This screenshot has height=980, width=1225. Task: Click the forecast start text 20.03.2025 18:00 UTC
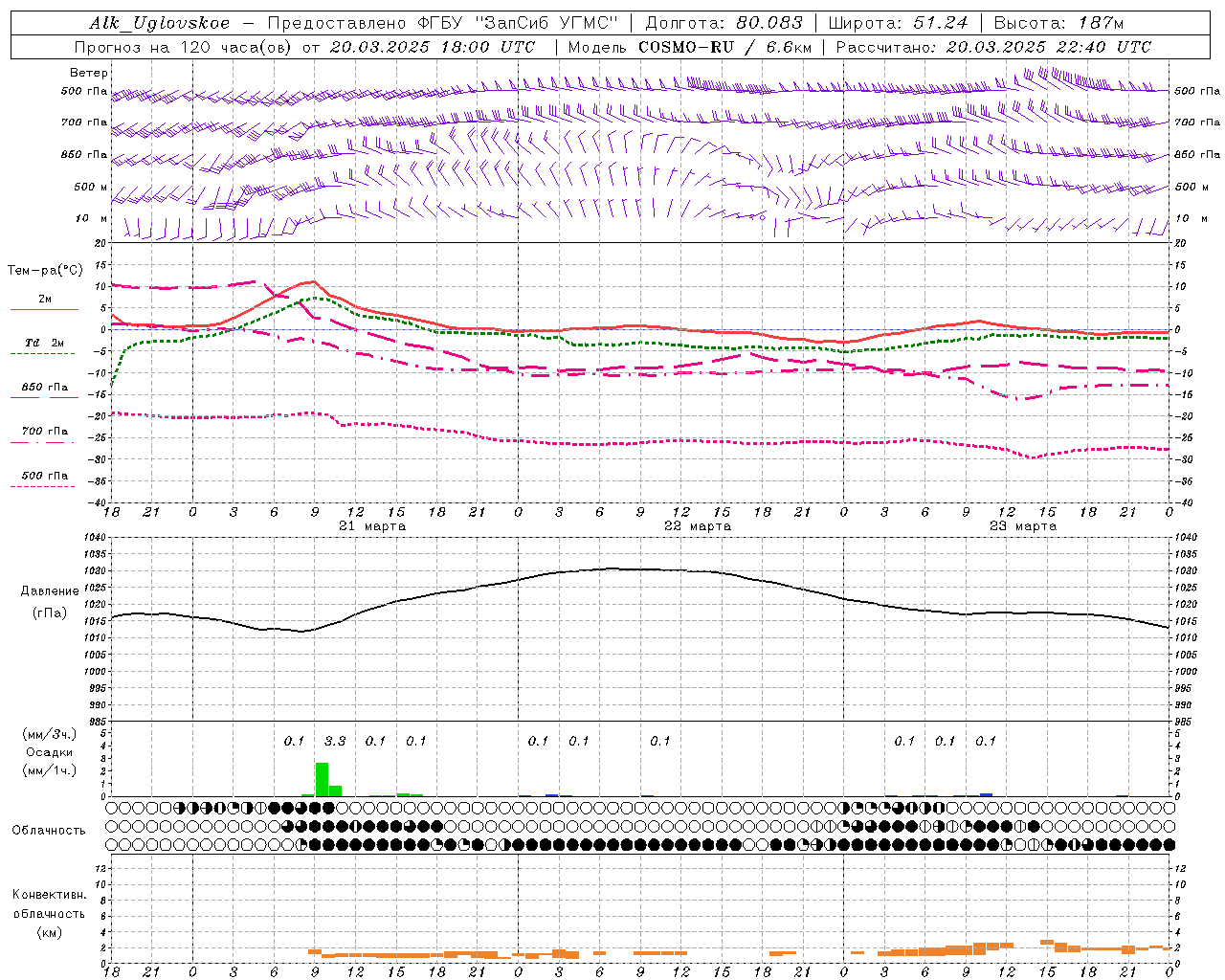click(x=433, y=47)
